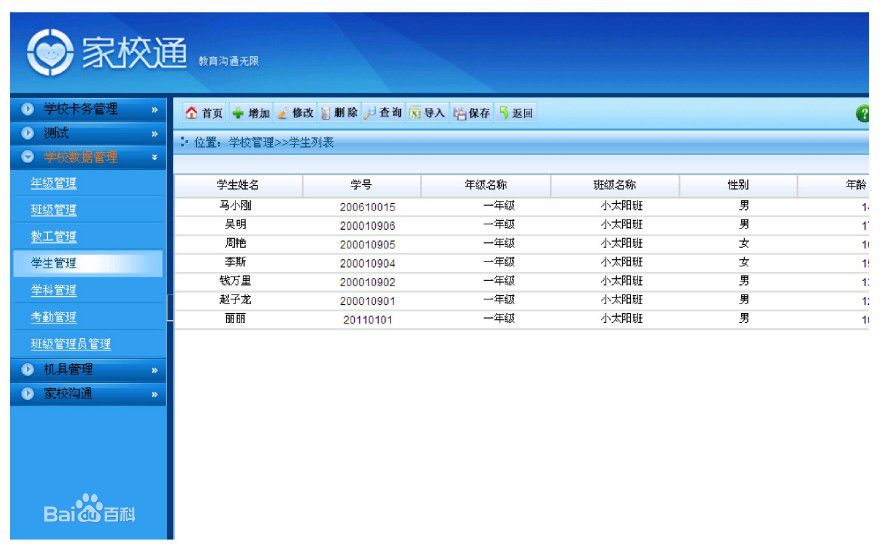This screenshot has height=550, width=896.
Task: Click the round icon beside 家校沟通
Action: click(x=27, y=393)
